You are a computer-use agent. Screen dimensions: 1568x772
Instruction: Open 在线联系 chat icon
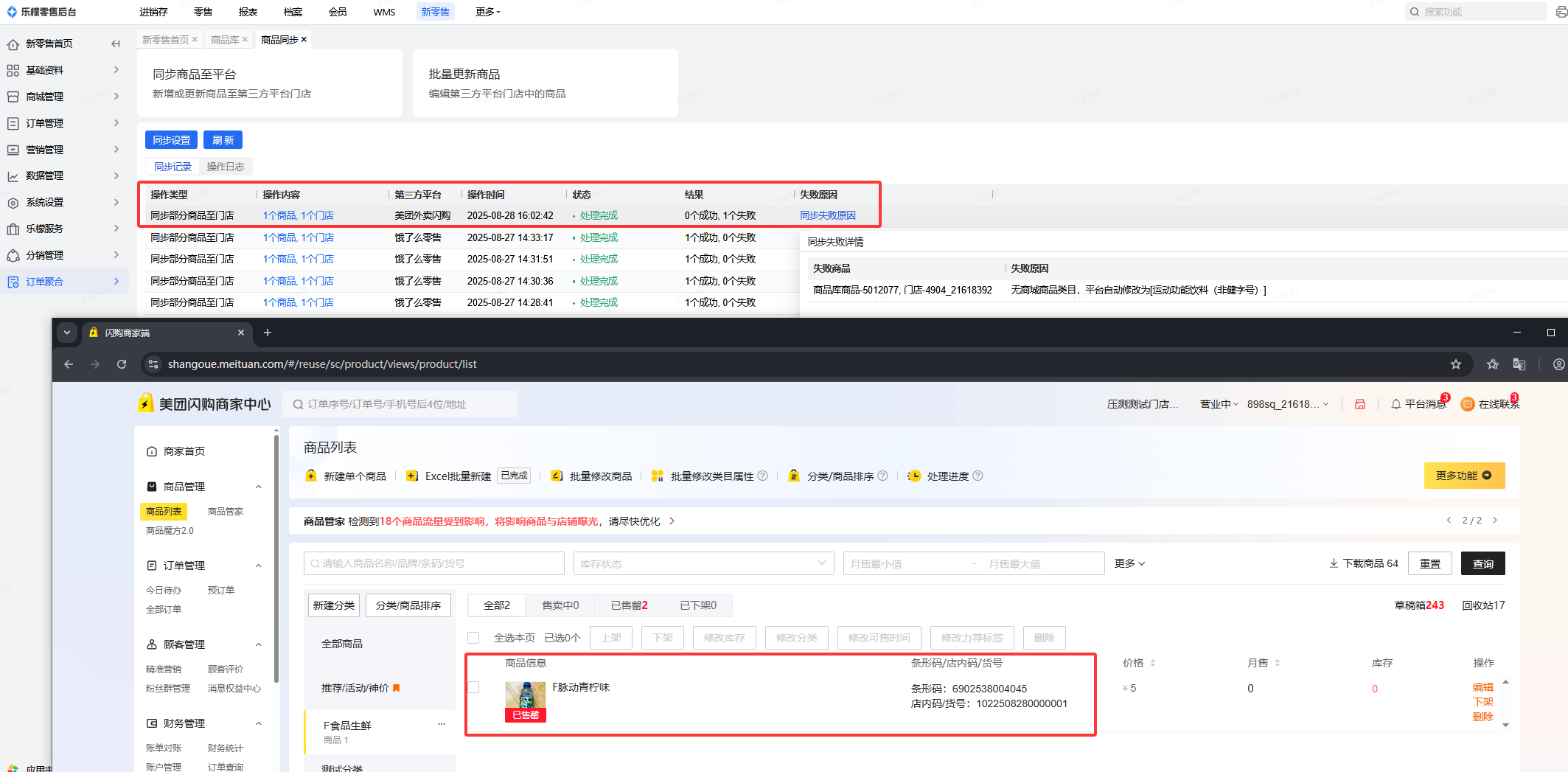(1468, 404)
